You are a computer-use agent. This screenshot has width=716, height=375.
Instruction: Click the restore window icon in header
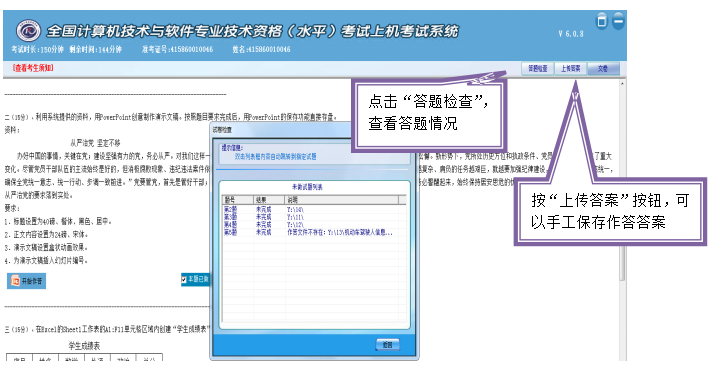[602, 21]
